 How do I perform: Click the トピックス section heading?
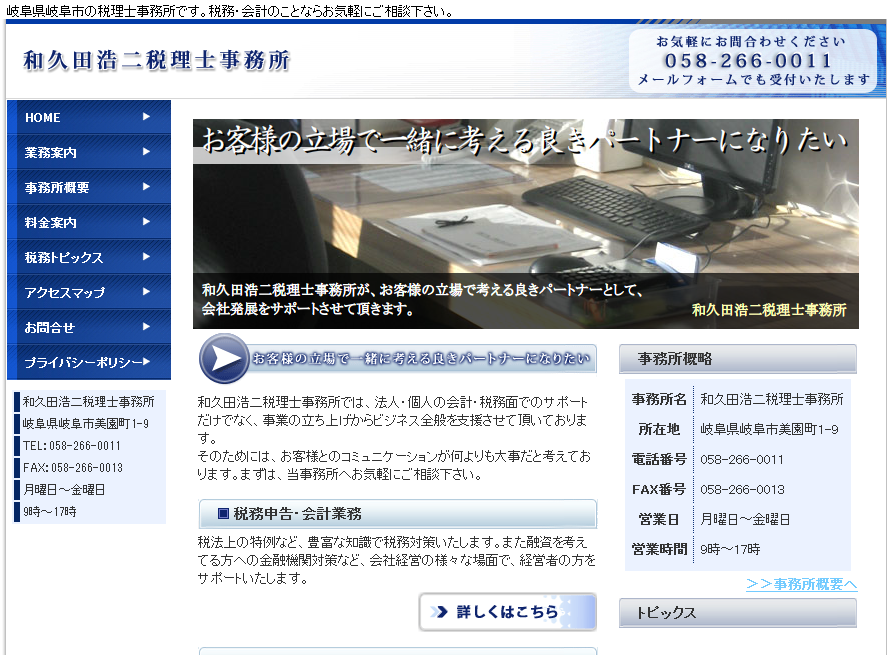click(737, 613)
